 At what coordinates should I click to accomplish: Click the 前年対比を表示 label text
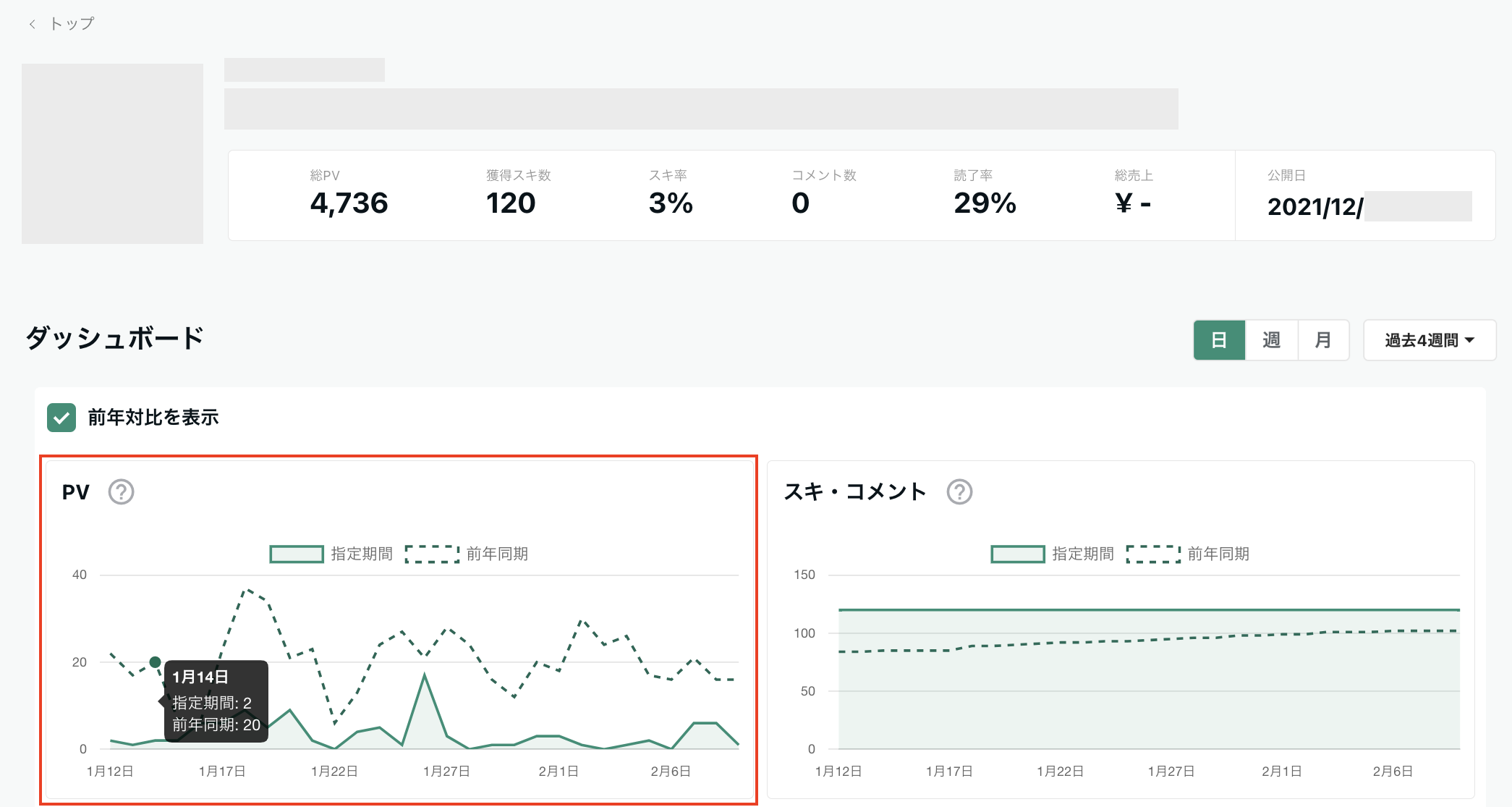tap(153, 418)
